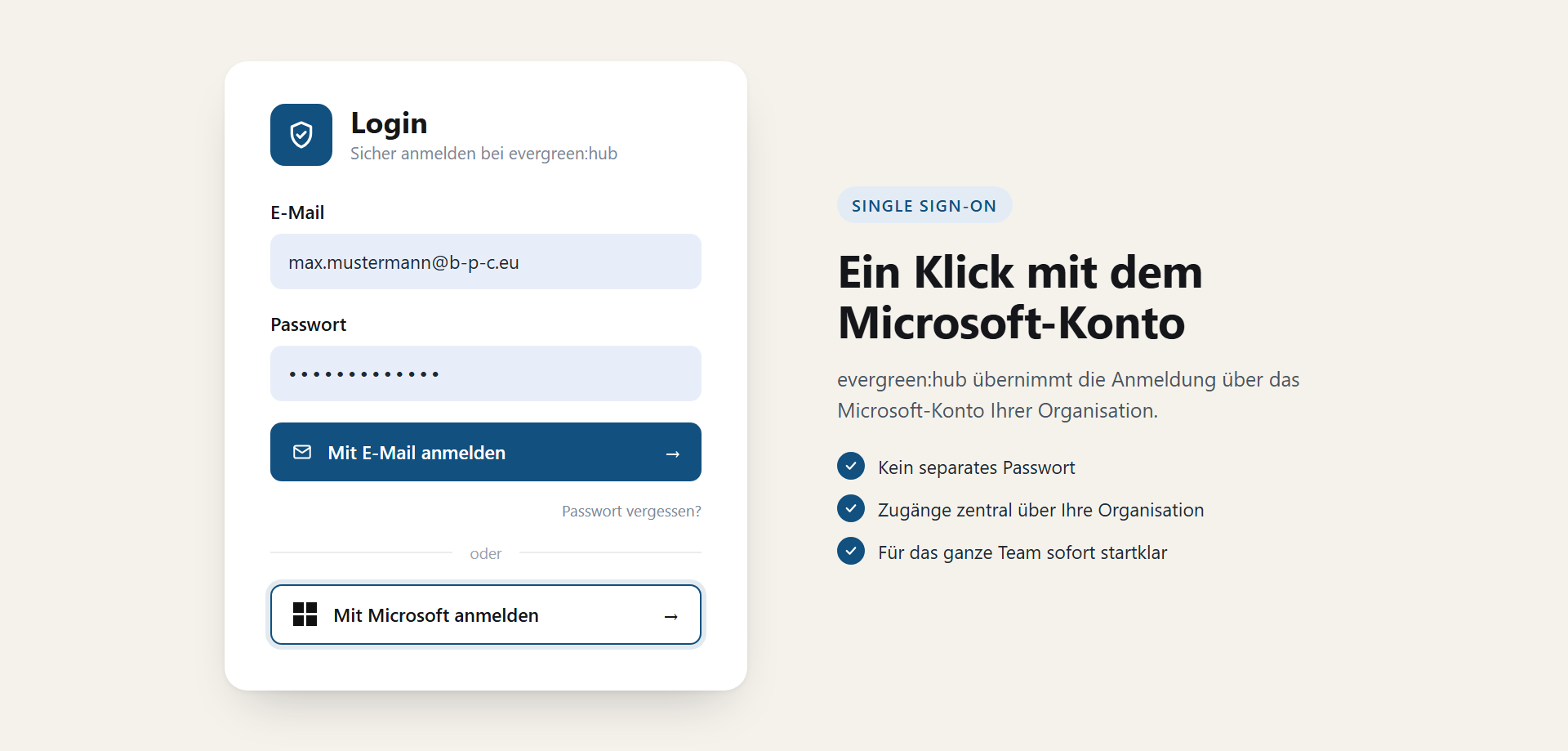
Task: Click the 'oder' separator text
Action: click(486, 553)
